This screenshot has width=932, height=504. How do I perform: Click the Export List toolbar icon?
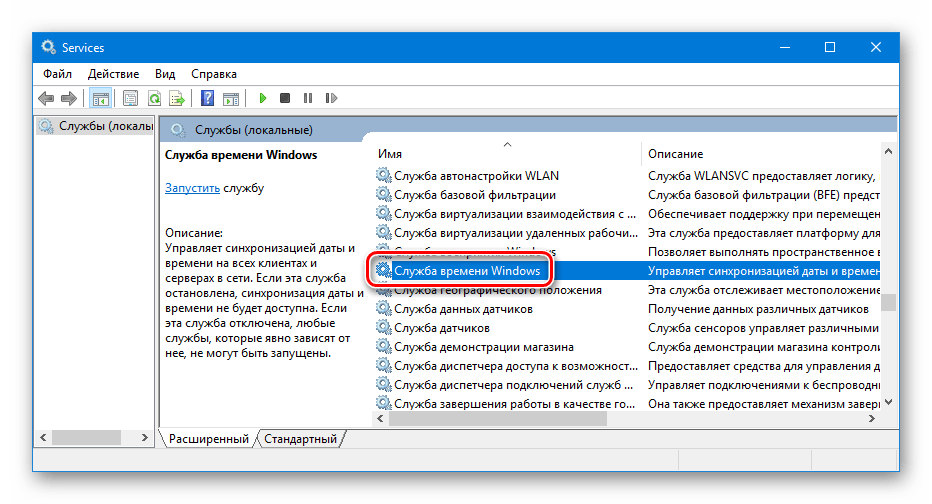tap(177, 98)
